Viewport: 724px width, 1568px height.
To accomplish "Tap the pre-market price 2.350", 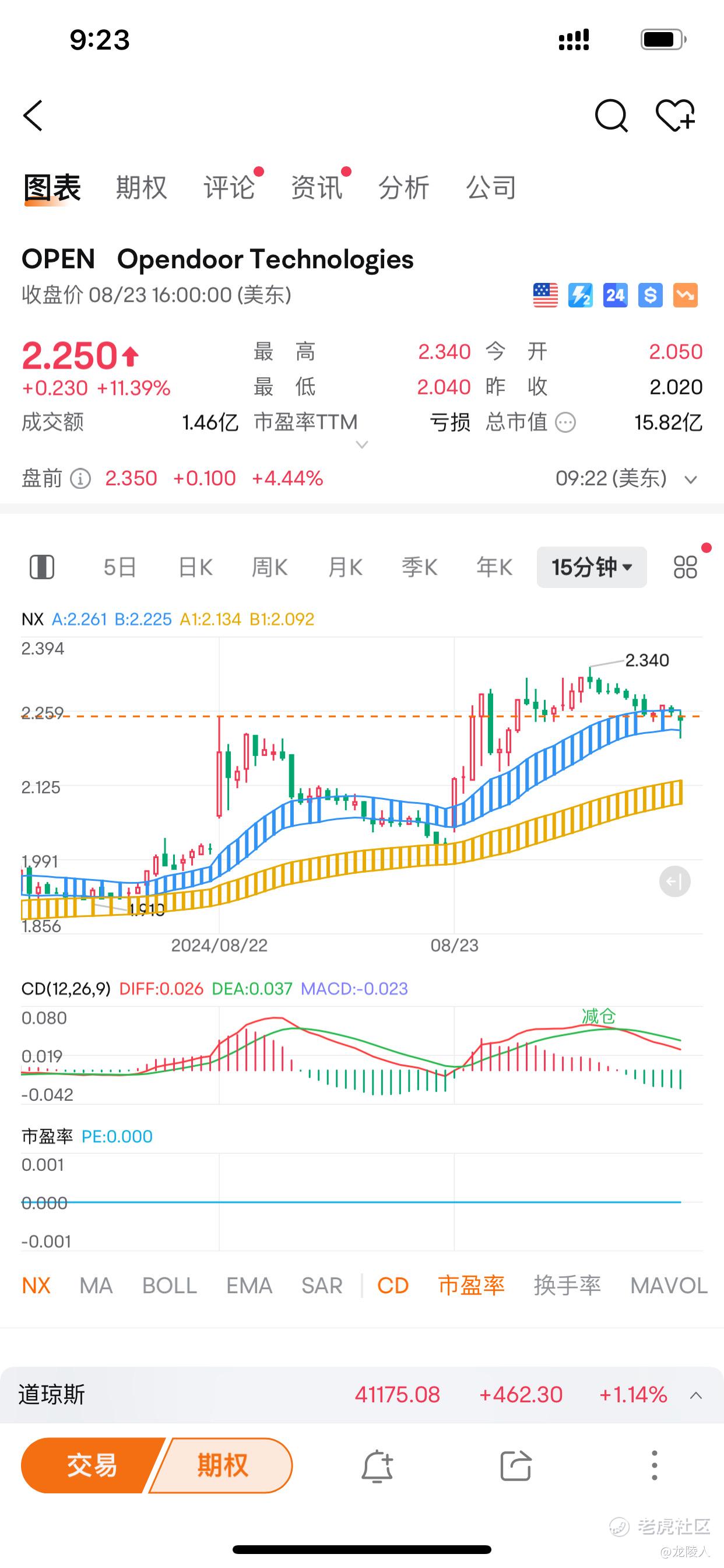I will 131,478.
